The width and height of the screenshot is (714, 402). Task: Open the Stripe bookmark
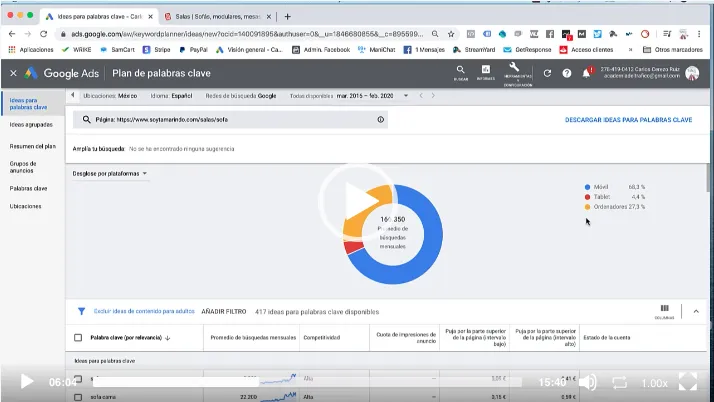pyautogui.click(x=157, y=50)
